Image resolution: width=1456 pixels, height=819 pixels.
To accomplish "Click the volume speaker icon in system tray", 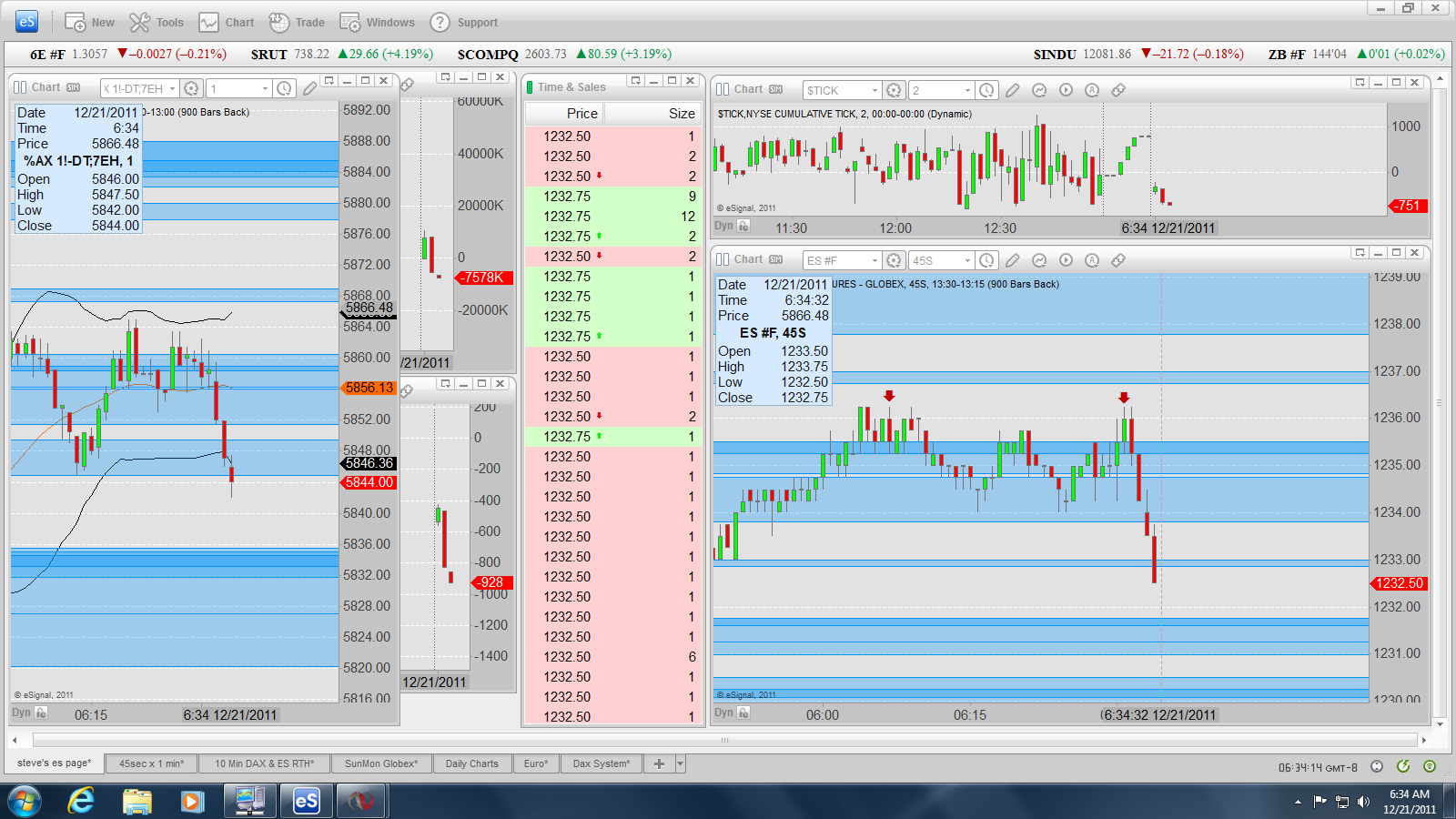I will point(1362,802).
